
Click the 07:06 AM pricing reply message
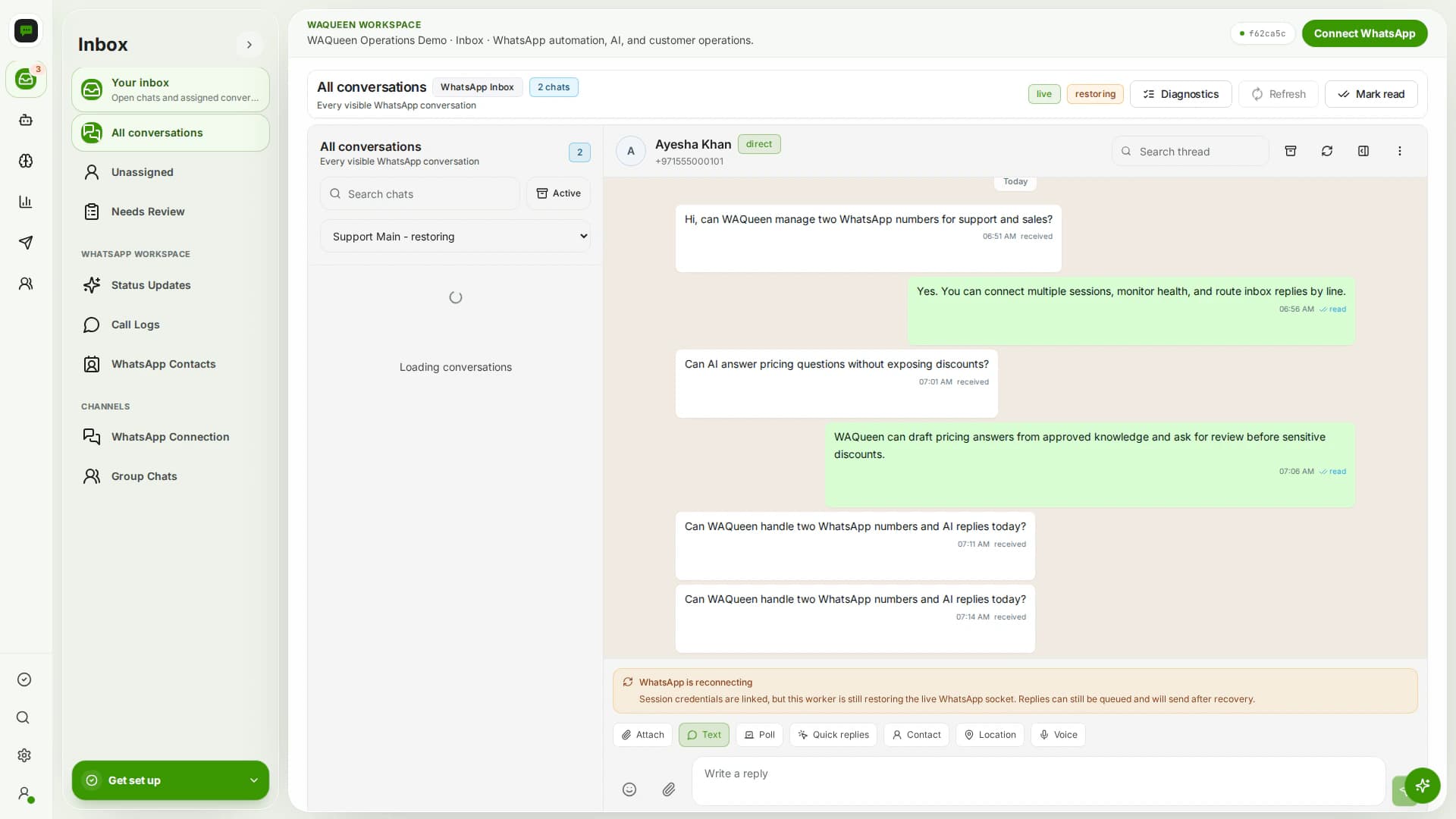[1090, 464]
